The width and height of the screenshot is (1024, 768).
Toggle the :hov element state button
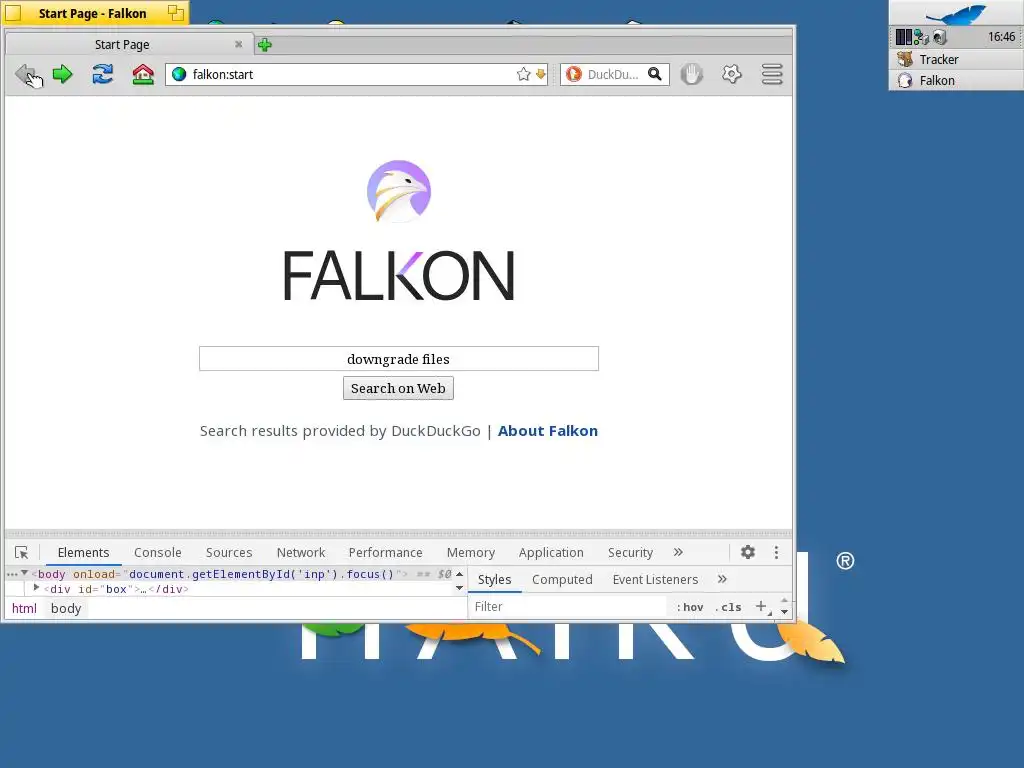pos(690,607)
